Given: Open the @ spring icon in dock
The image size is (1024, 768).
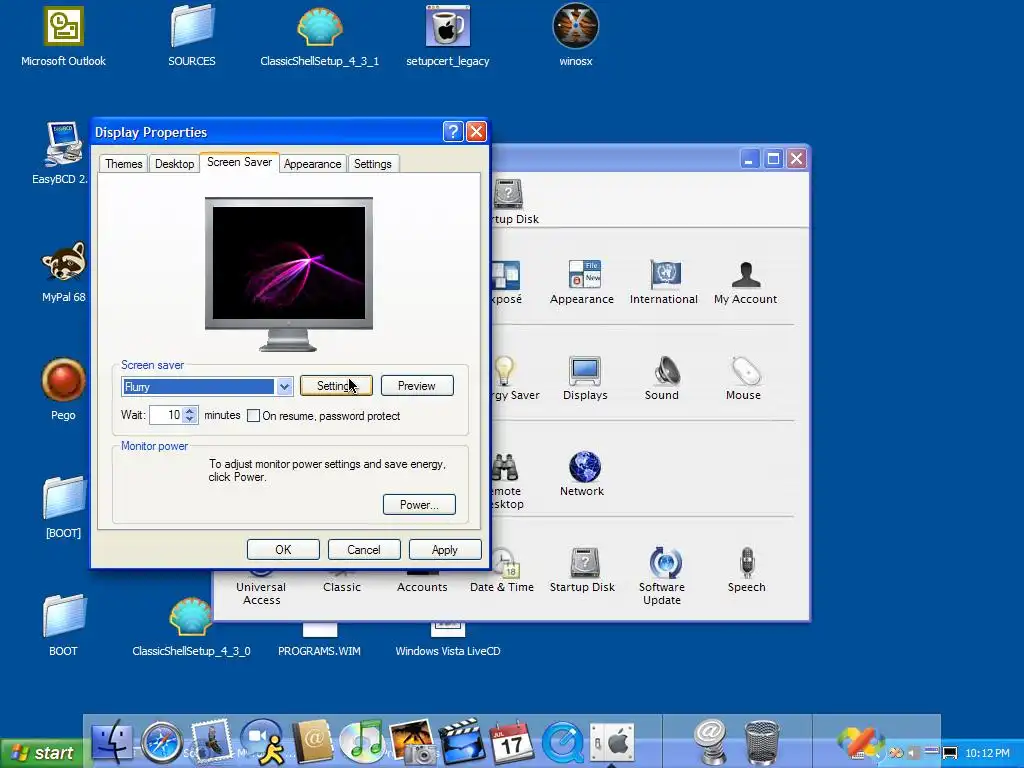Looking at the screenshot, I should [711, 742].
